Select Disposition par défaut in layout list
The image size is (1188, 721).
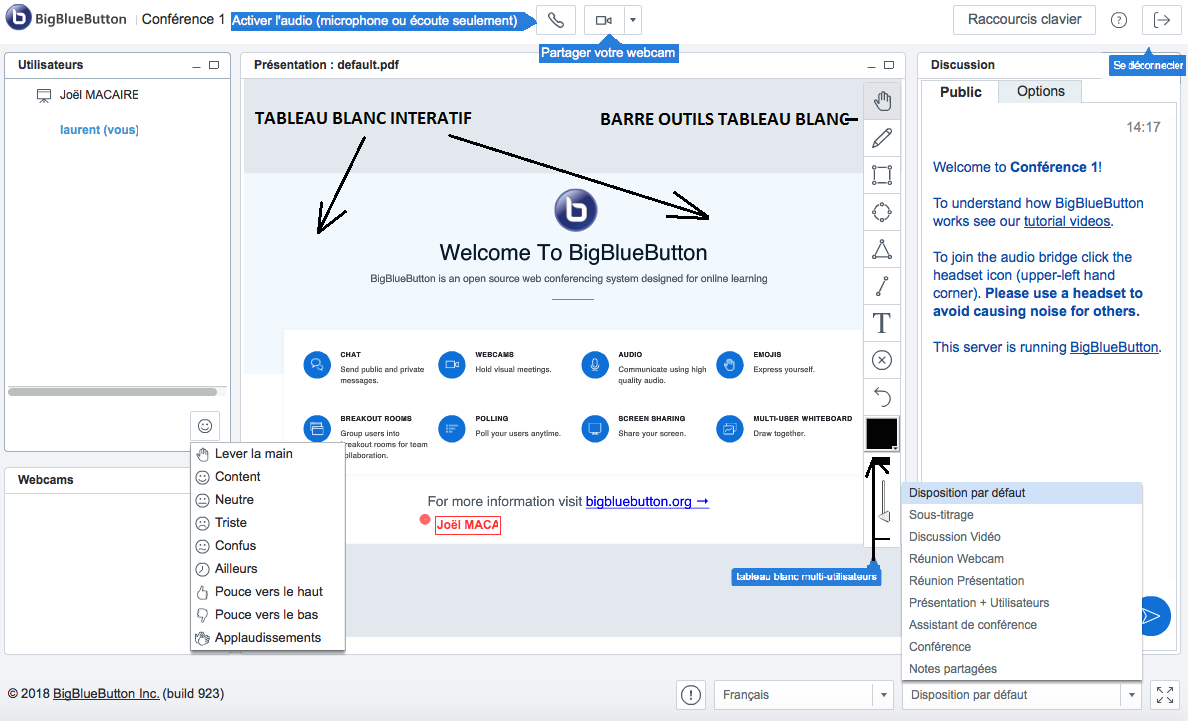tap(1021, 493)
